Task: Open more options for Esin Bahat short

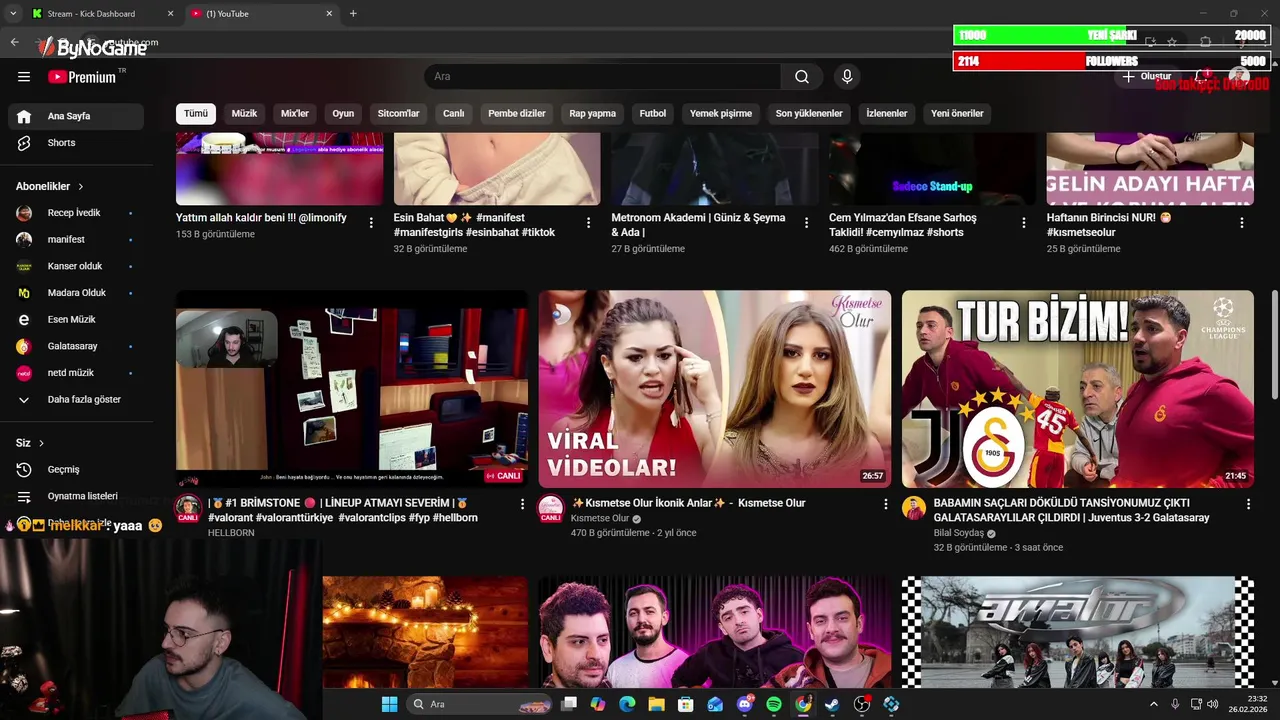Action: click(588, 223)
